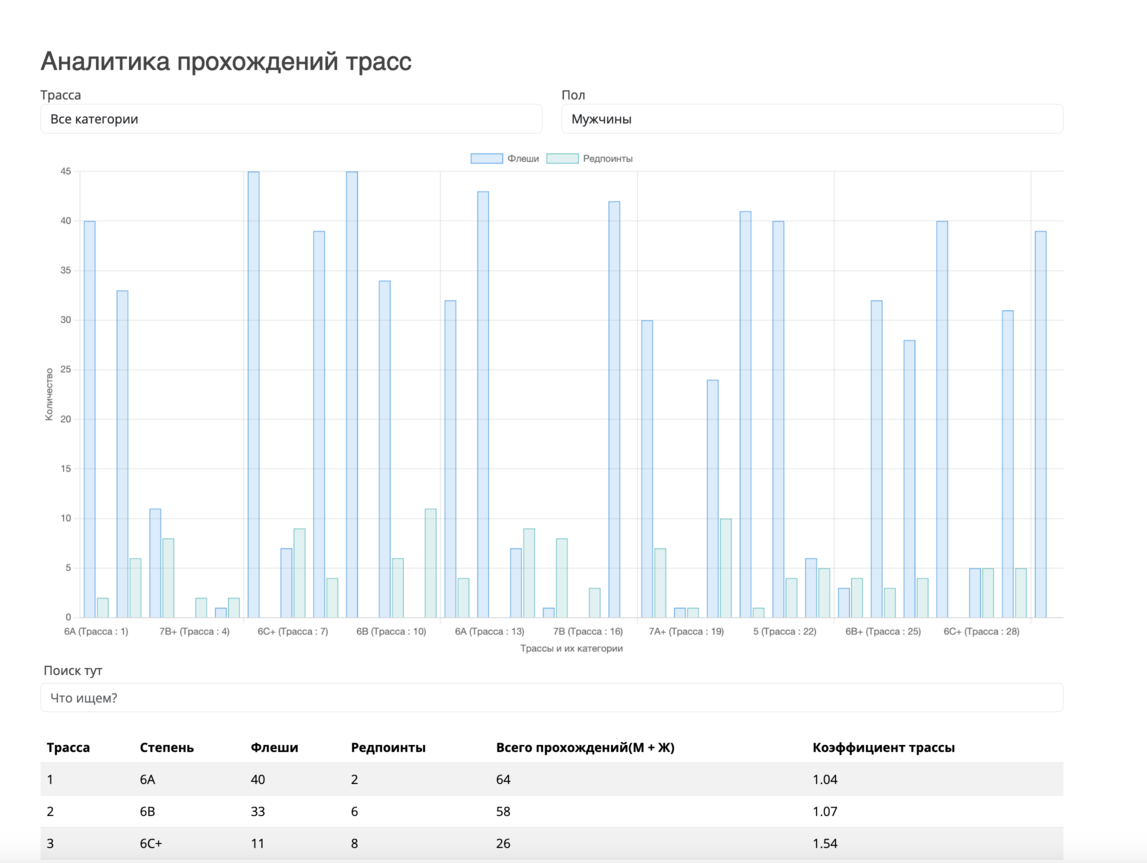Click the 6A (Трасса : 13) axis label

[x=489, y=632]
